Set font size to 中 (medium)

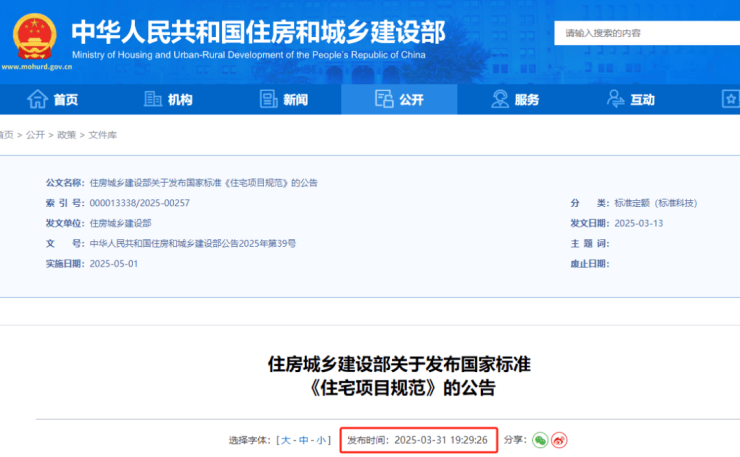[x=304, y=440]
